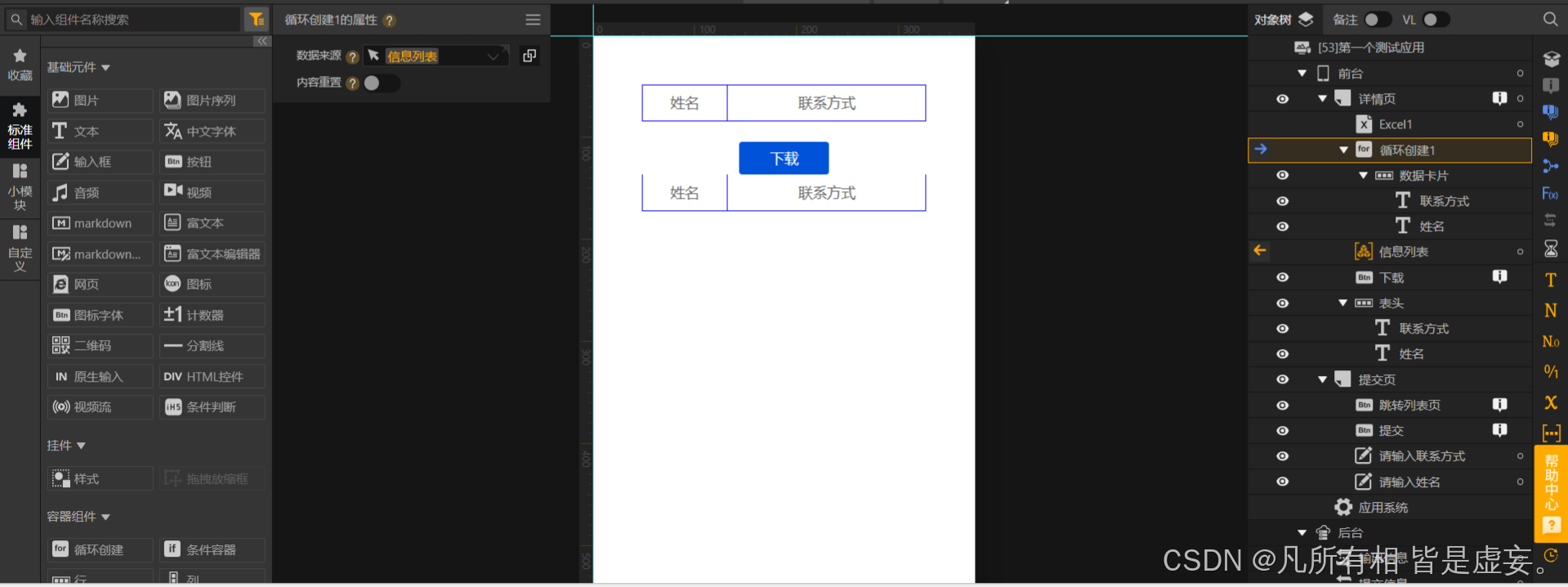Add the 循环创建 loop container
The width and height of the screenshot is (1568, 587).
(100, 549)
